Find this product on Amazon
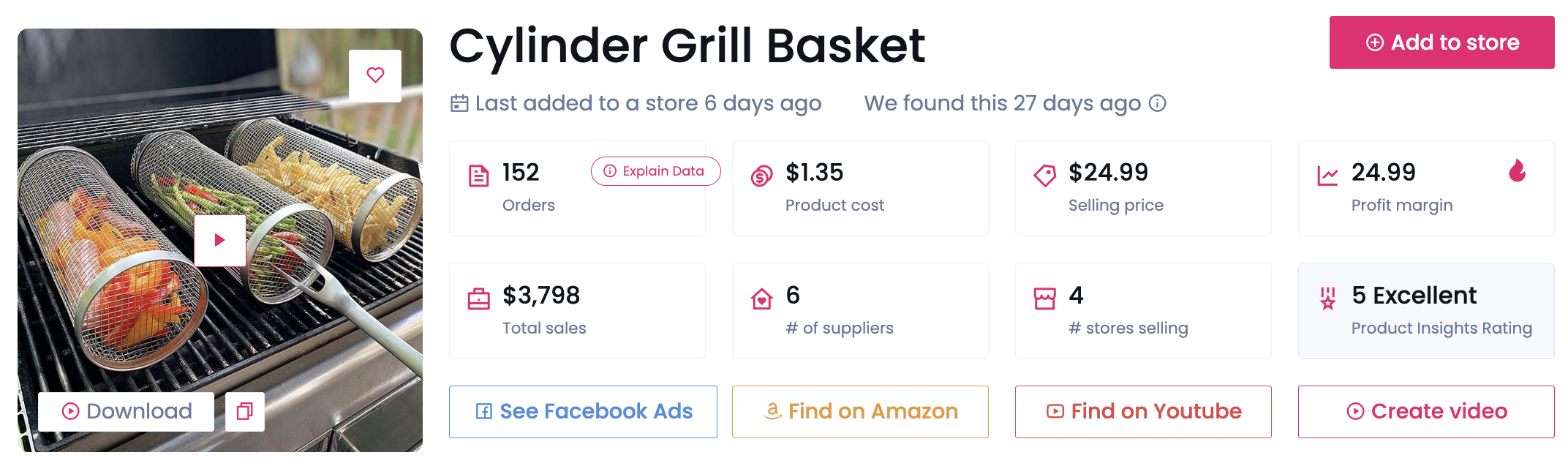This screenshot has height=458, width=1568. 860,411
